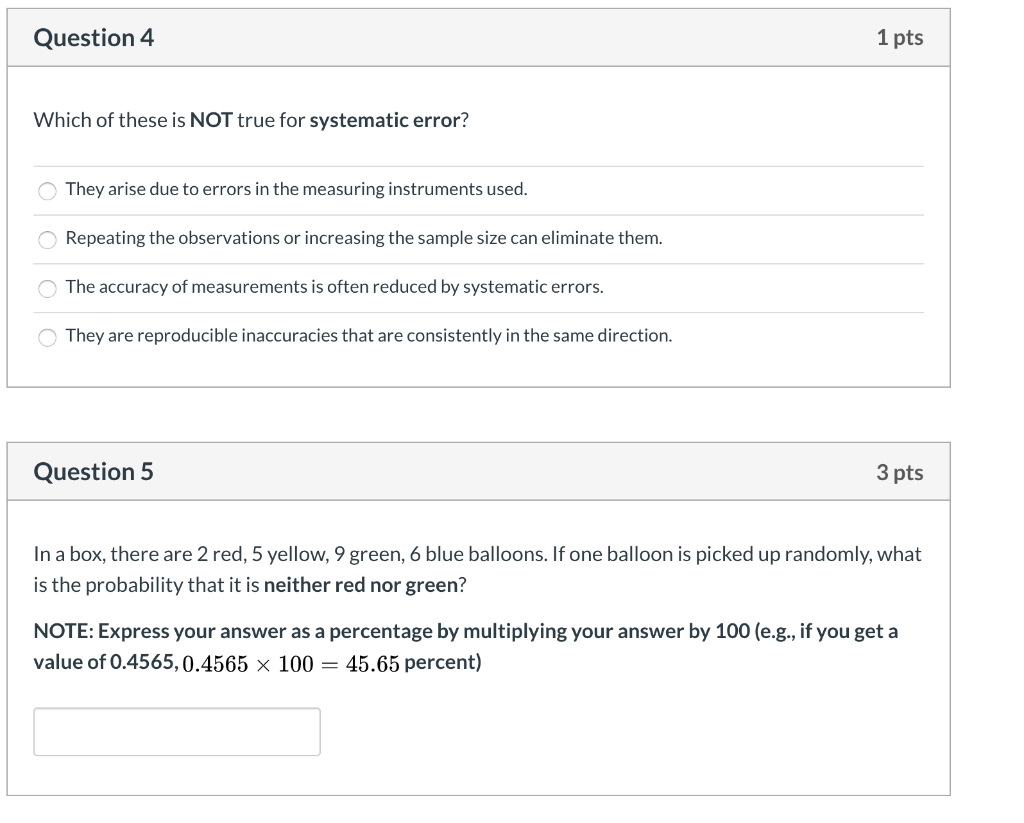1024x823 pixels.
Task: Focus the Question 5 answer input box
Action: (177, 732)
